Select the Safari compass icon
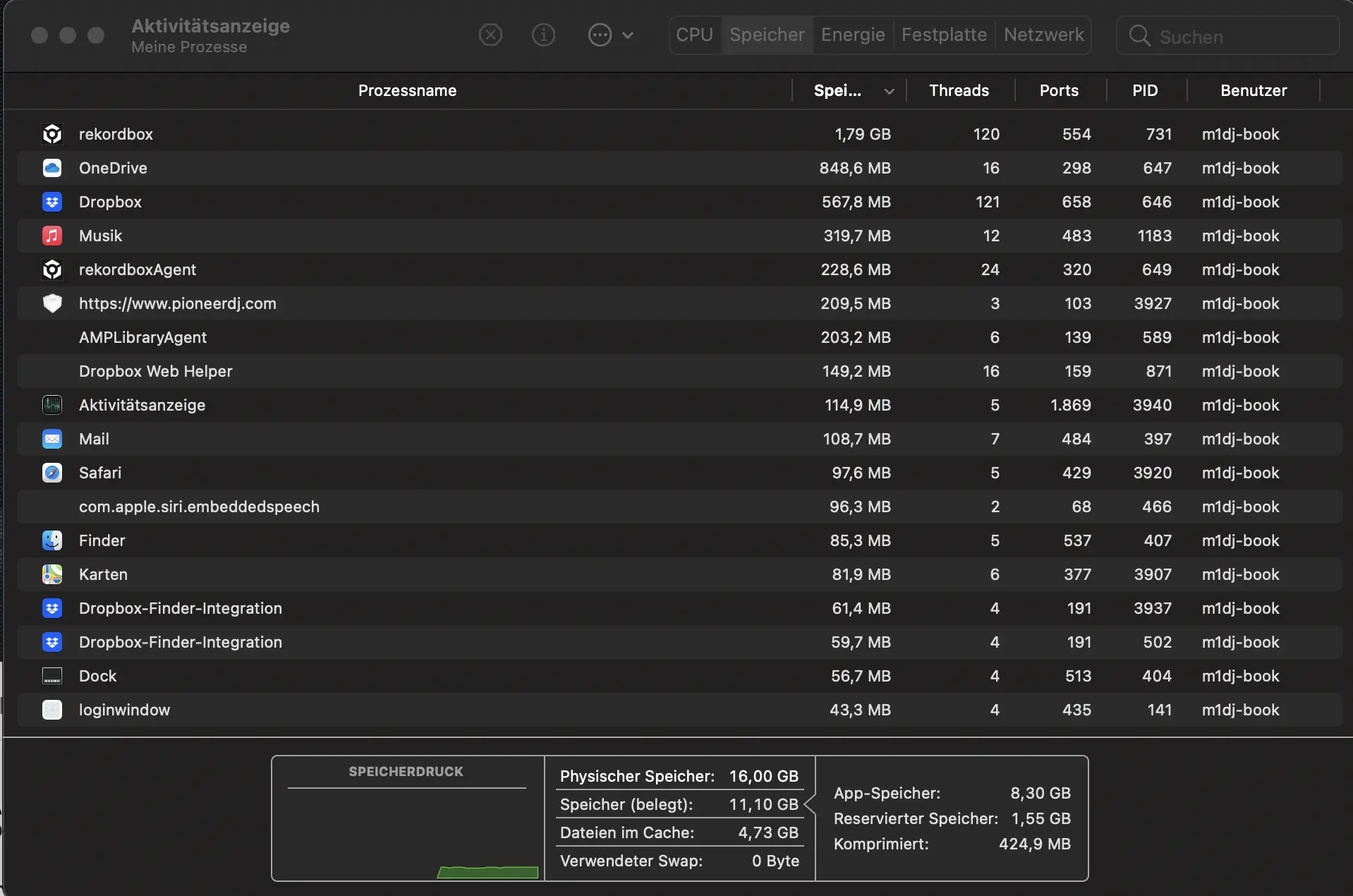The width and height of the screenshot is (1353, 896). (52, 473)
